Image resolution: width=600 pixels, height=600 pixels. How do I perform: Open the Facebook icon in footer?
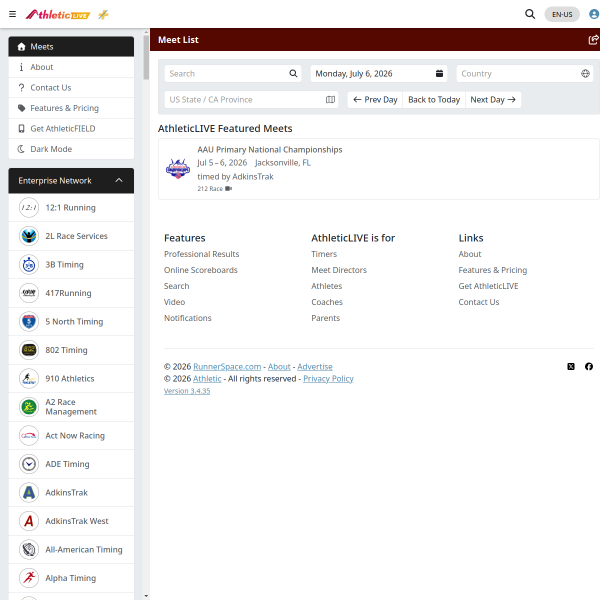589,367
